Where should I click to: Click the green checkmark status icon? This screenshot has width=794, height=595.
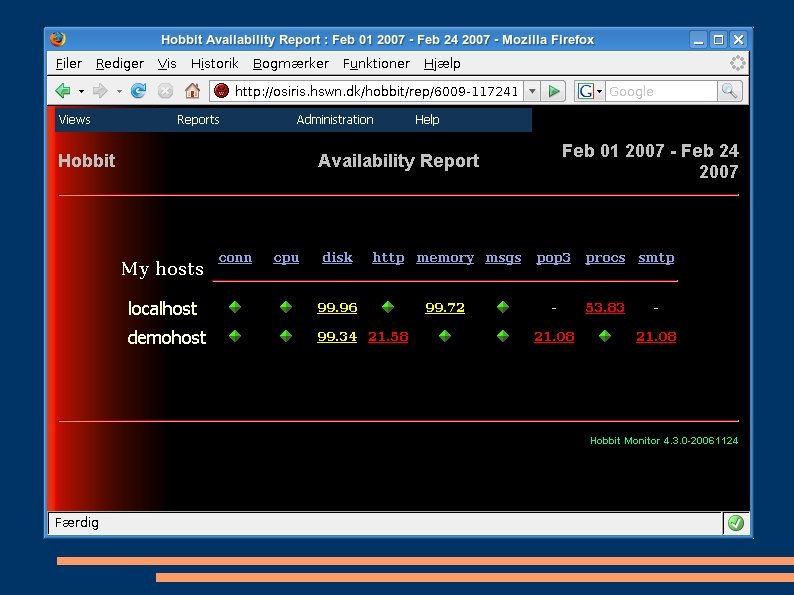pyautogui.click(x=736, y=523)
